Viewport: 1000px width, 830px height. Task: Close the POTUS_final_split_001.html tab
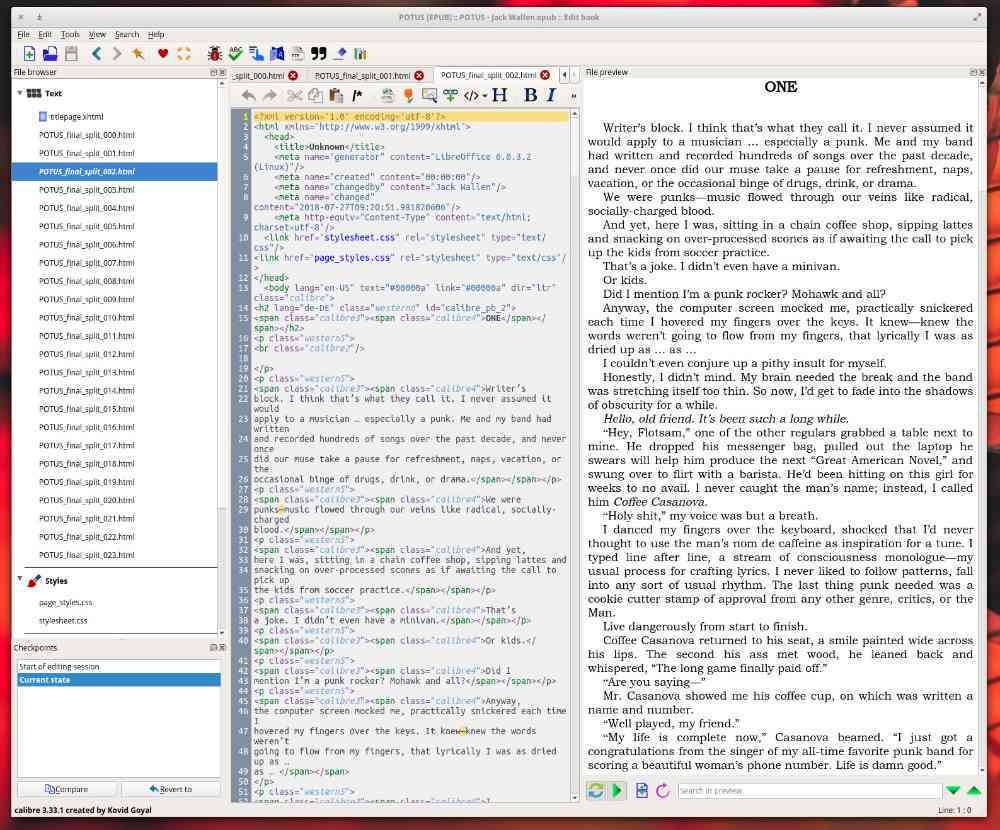click(419, 75)
